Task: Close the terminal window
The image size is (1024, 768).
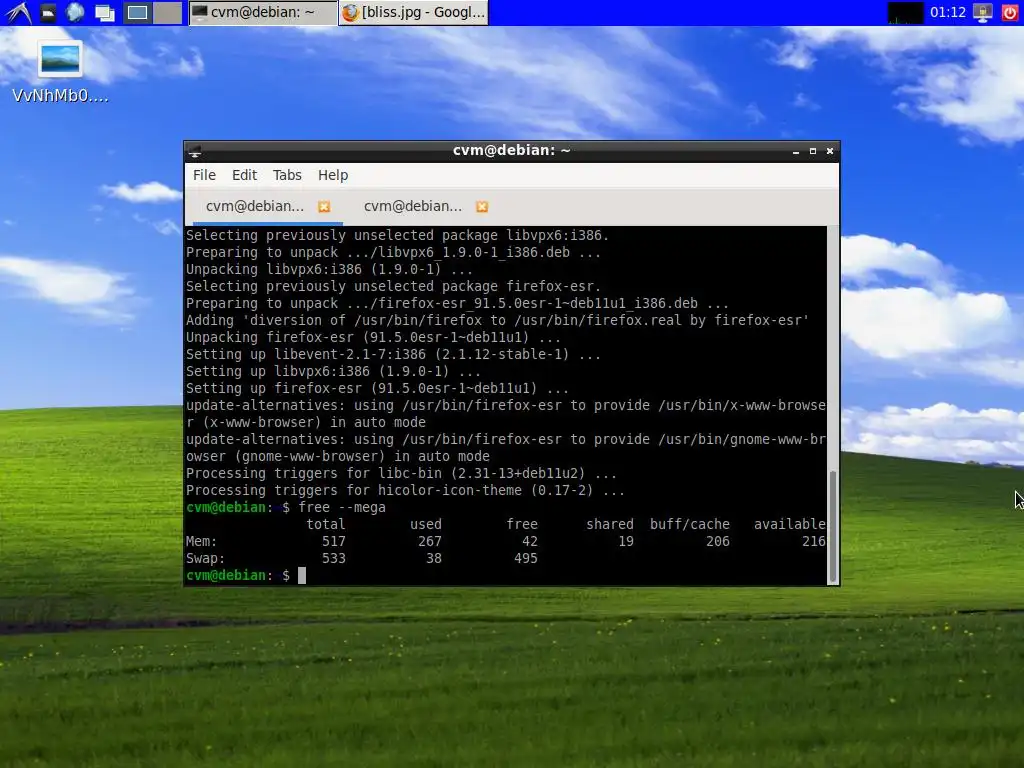Action: 830,152
